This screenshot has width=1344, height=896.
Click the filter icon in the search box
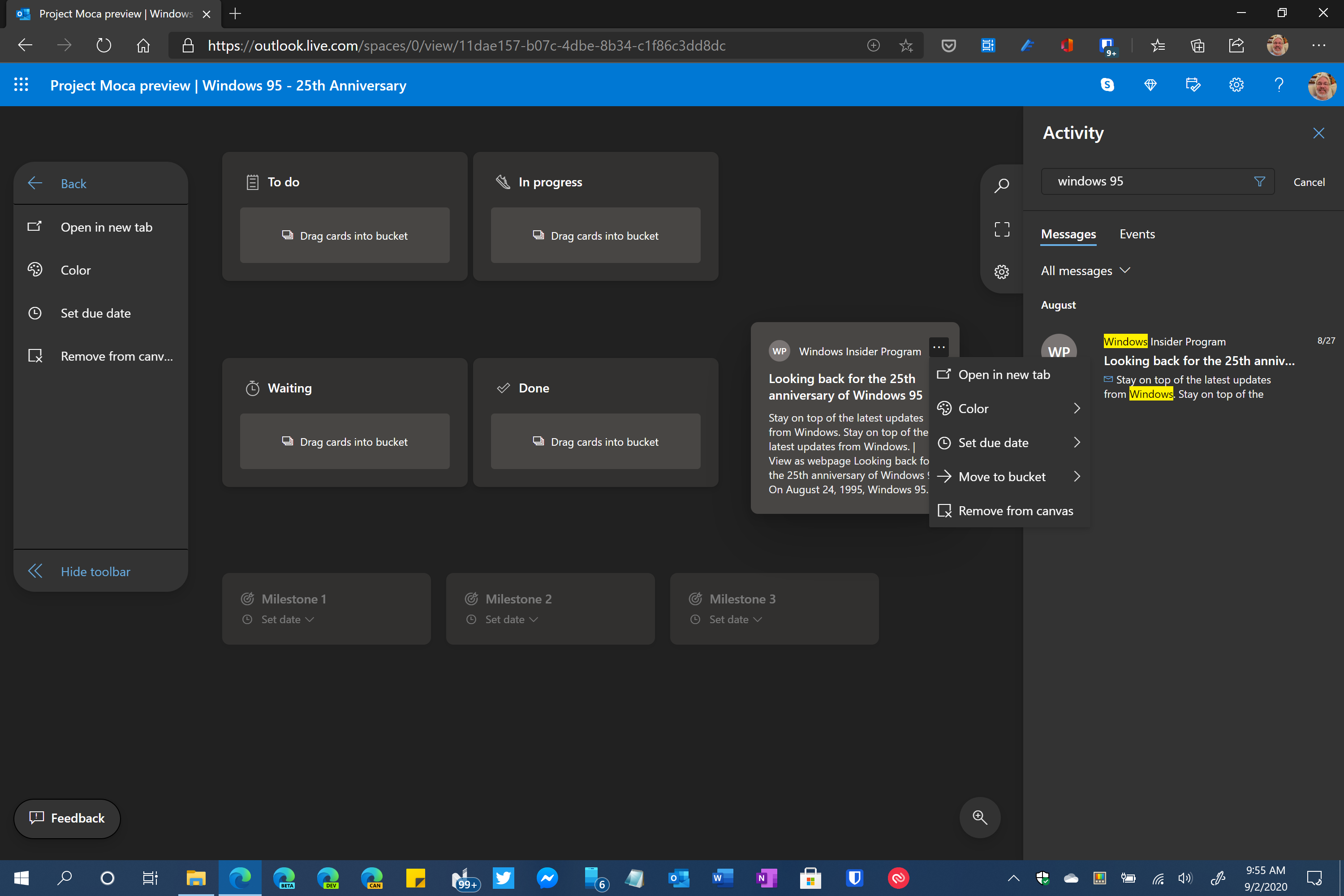tap(1259, 181)
